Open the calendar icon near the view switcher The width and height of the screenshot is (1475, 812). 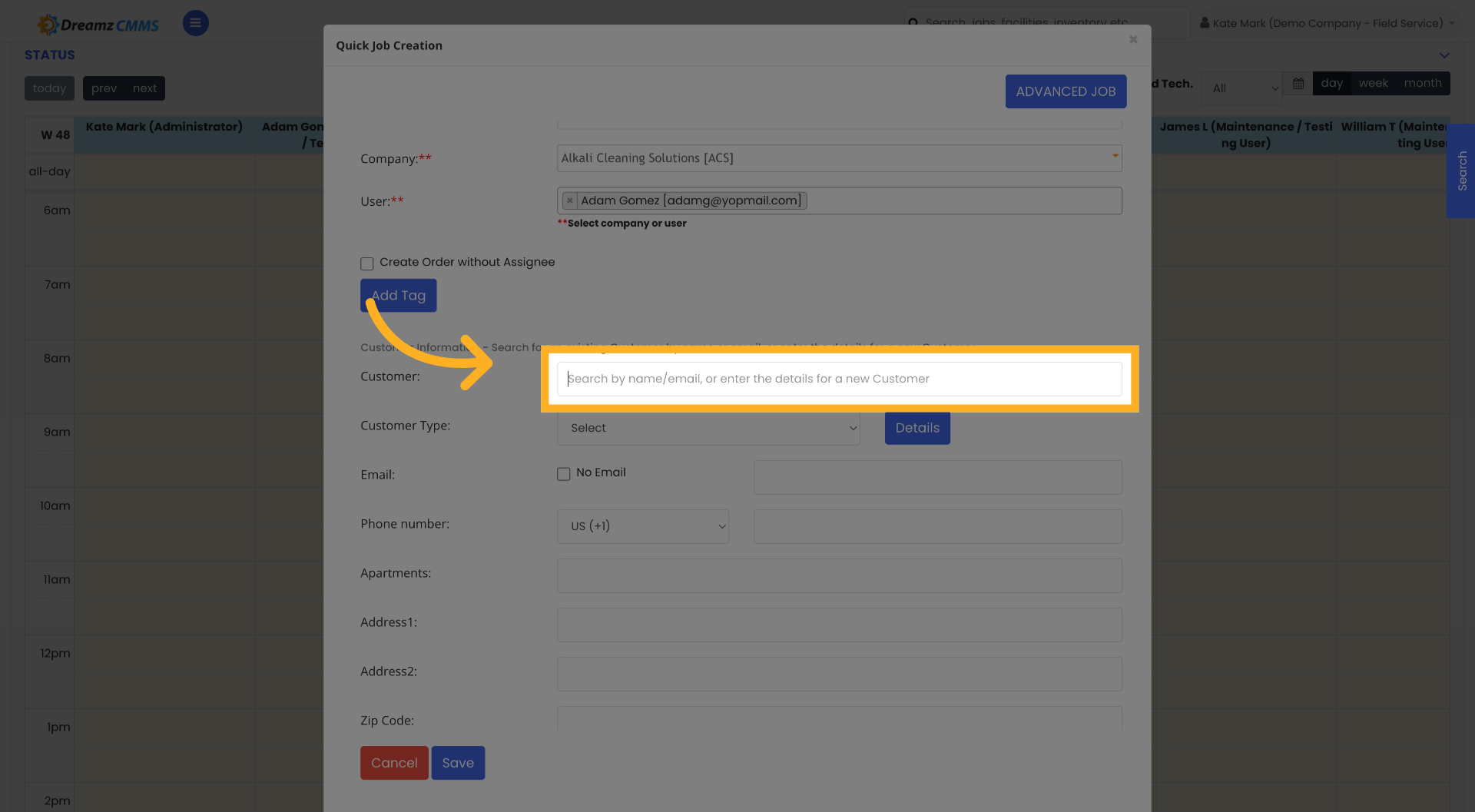point(1298,83)
